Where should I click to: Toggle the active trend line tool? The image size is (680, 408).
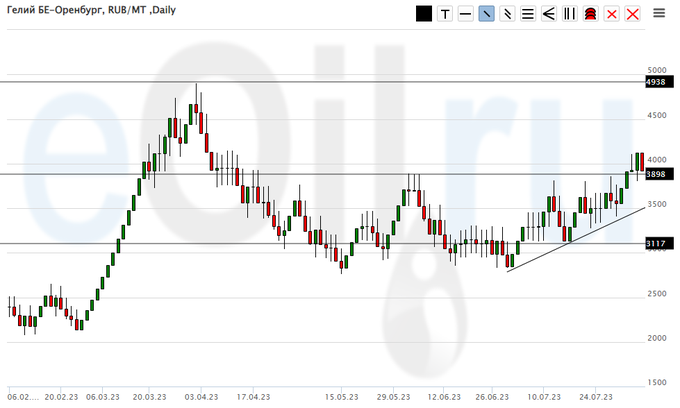point(486,14)
